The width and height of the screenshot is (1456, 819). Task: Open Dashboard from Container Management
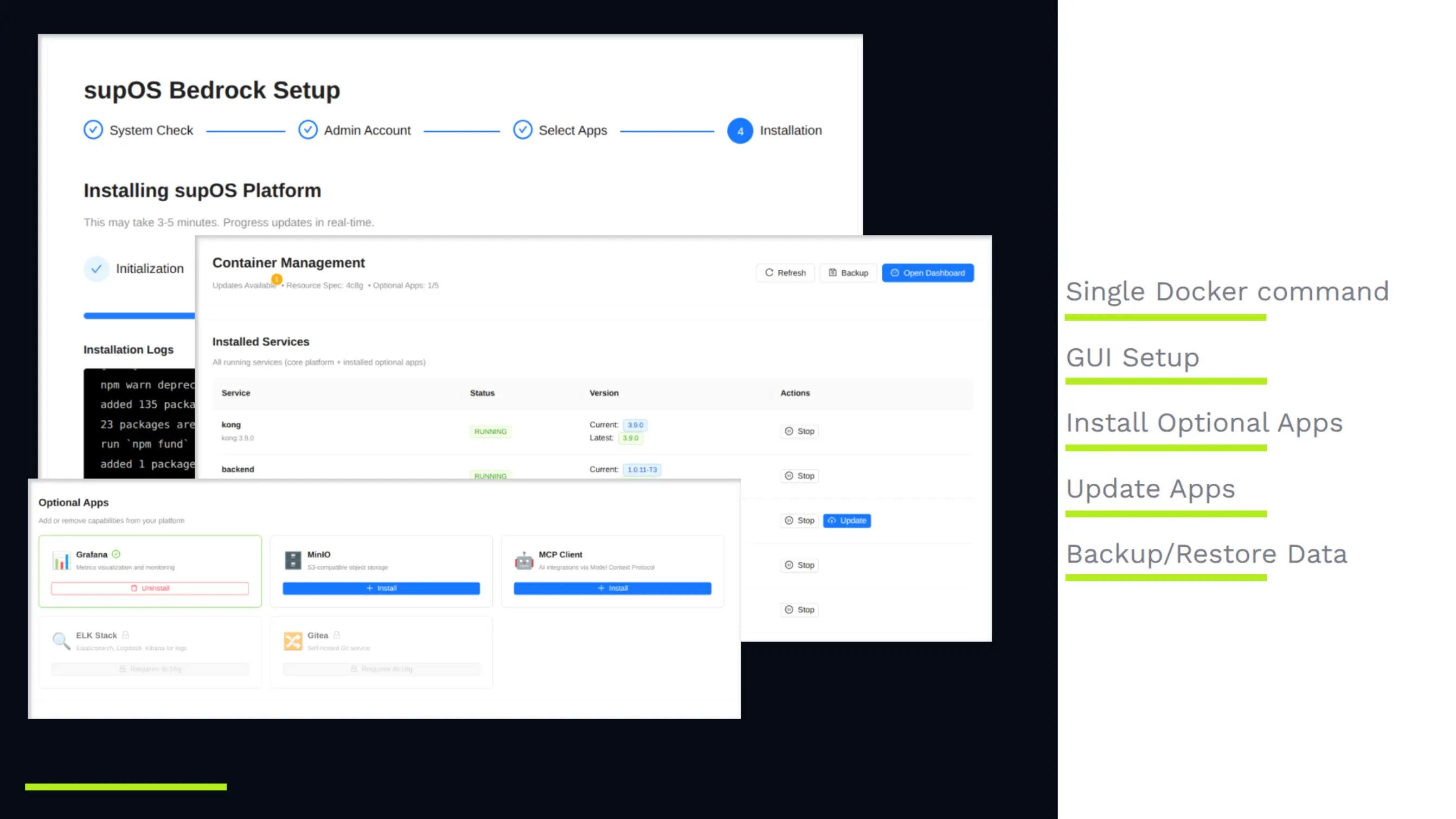(927, 272)
